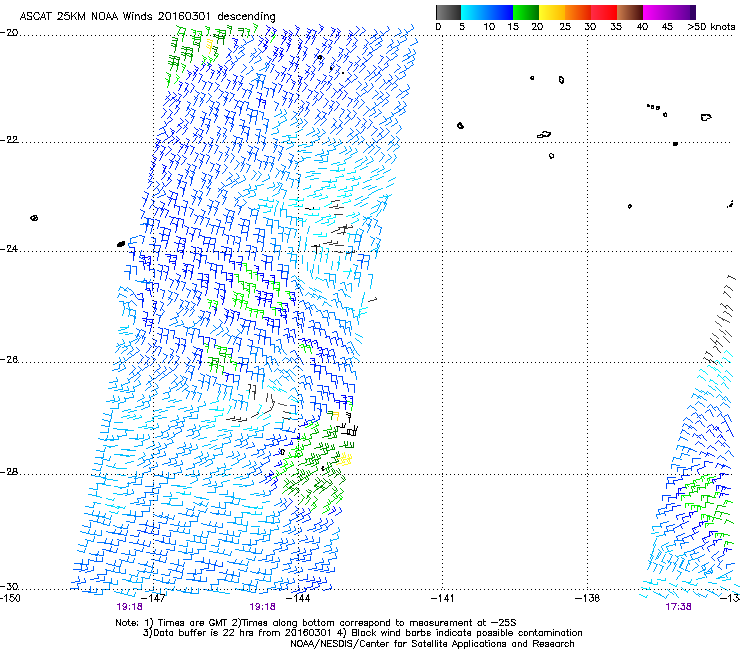The width and height of the screenshot is (740, 650).
Task: Click the red 30-35 knots legend color
Action: point(604,12)
